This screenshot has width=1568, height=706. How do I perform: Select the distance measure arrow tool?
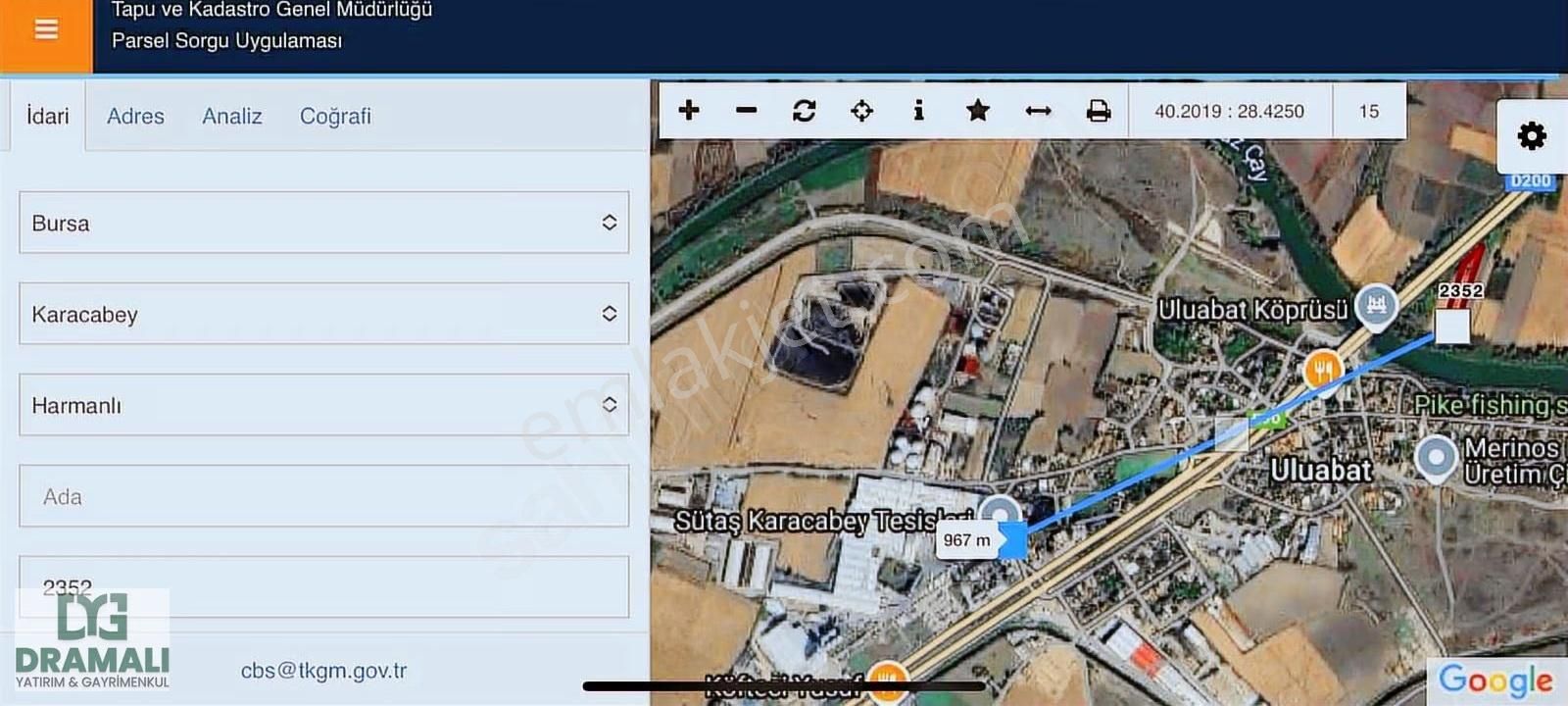pyautogui.click(x=1039, y=111)
